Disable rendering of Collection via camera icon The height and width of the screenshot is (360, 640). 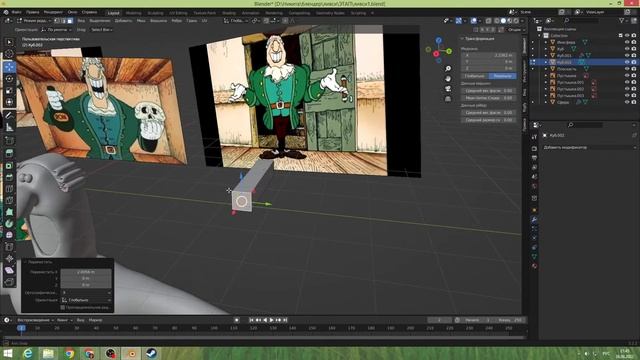[633, 36]
